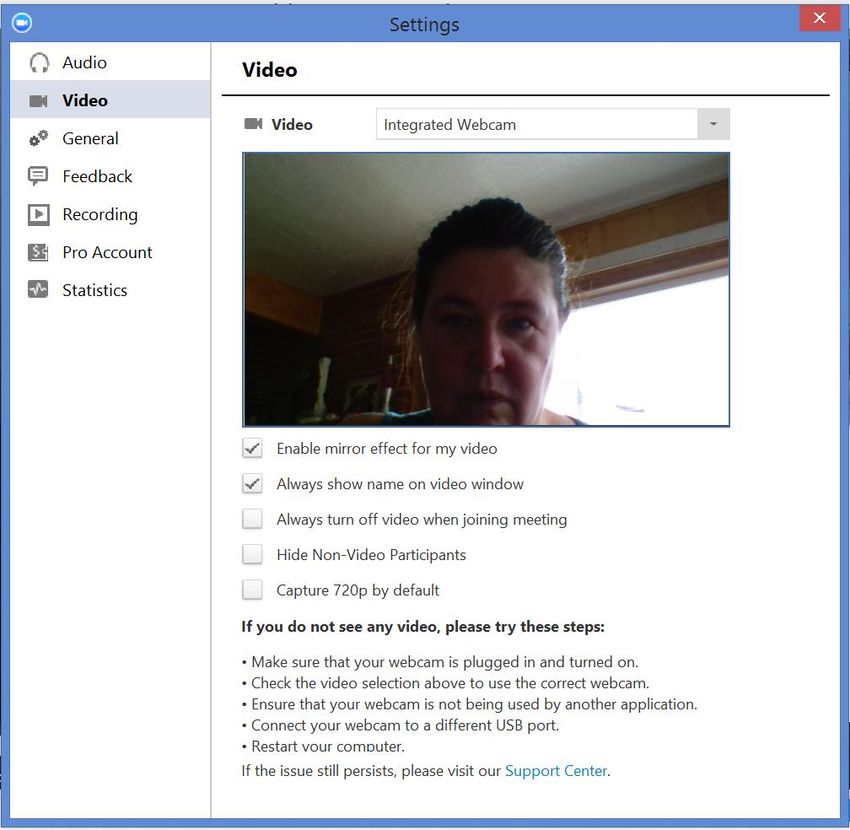Switch to Recording settings
This screenshot has width=850, height=830.
(110, 214)
